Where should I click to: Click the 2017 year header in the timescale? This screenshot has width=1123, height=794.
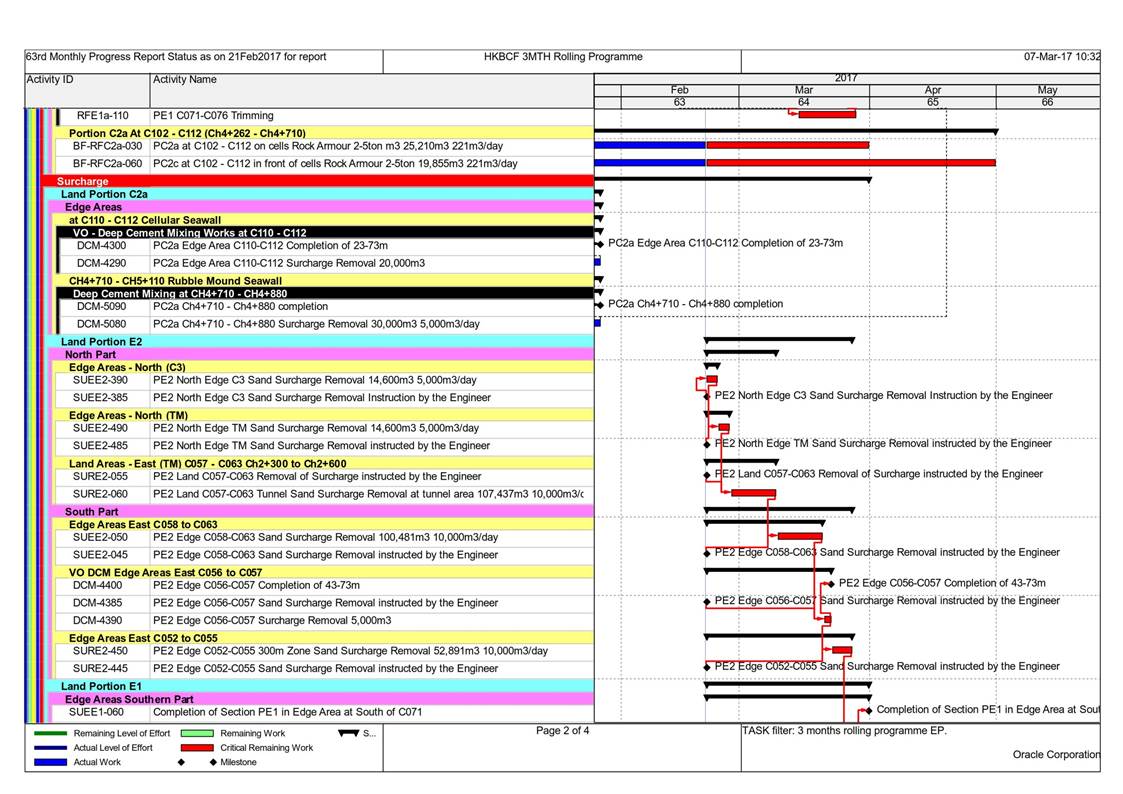[846, 78]
